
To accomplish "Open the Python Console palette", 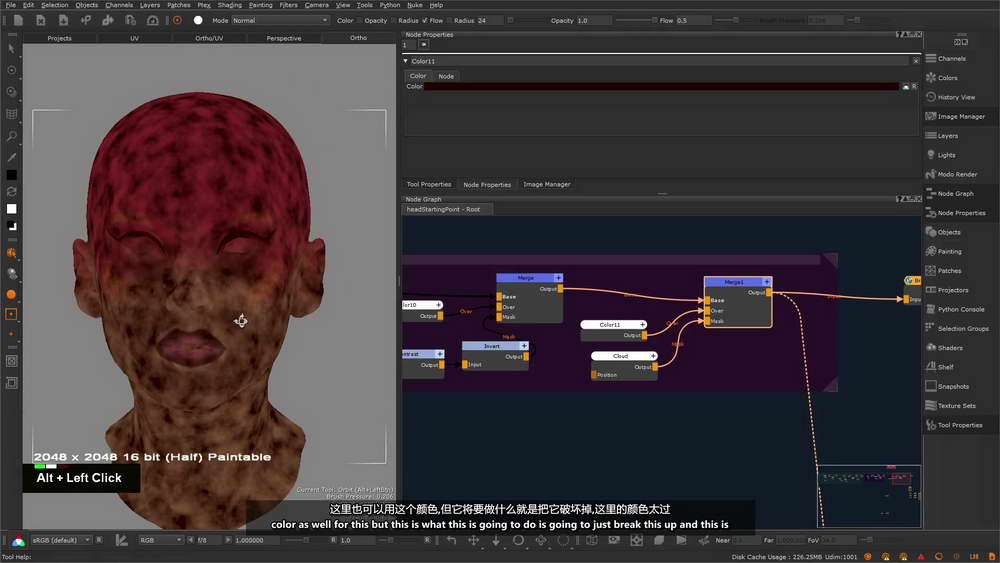I will click(x=961, y=309).
